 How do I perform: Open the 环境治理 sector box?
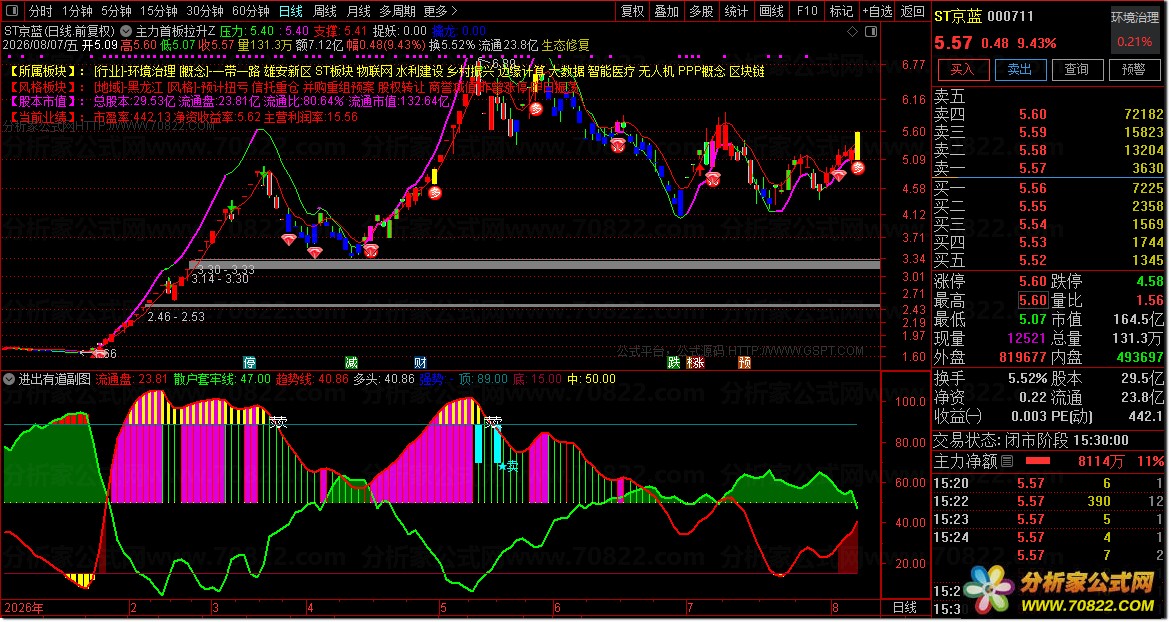1135,31
